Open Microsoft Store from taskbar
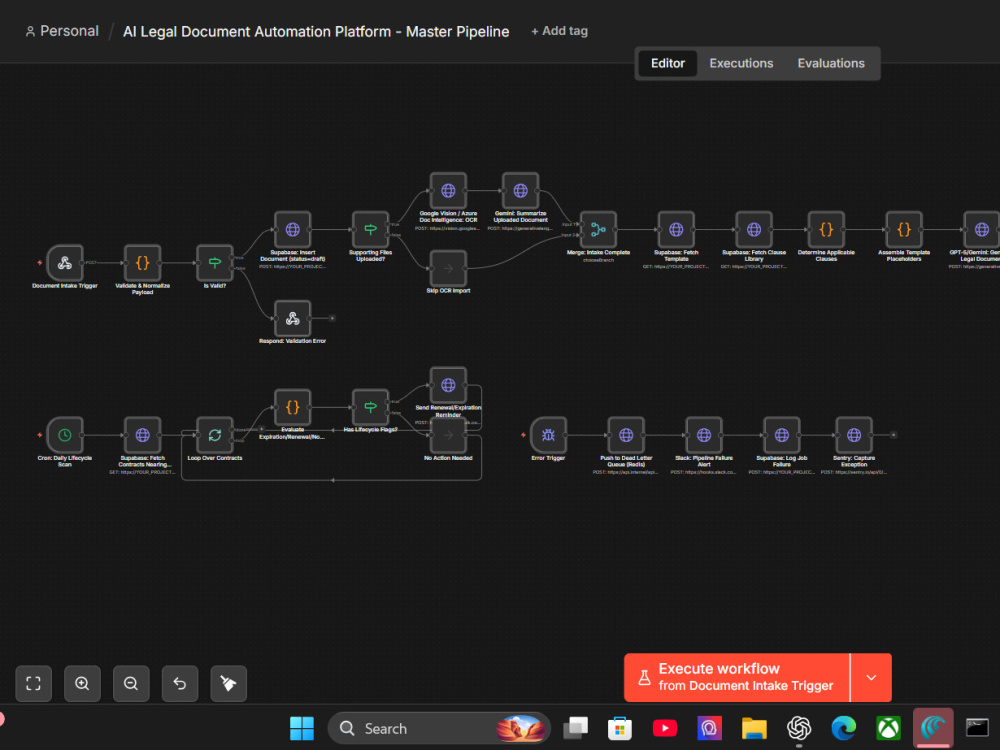The height and width of the screenshot is (750, 1000). pyautogui.click(x=620, y=728)
